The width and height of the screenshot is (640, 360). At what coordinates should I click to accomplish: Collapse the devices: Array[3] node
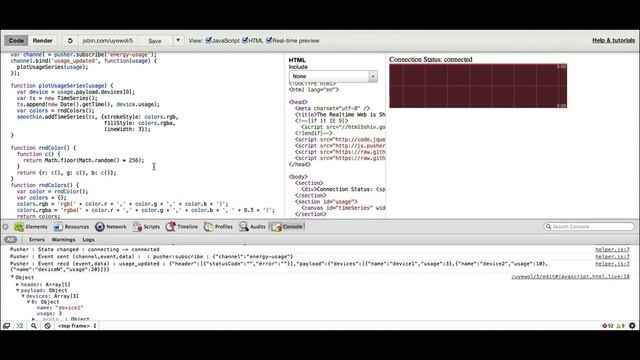[23, 296]
